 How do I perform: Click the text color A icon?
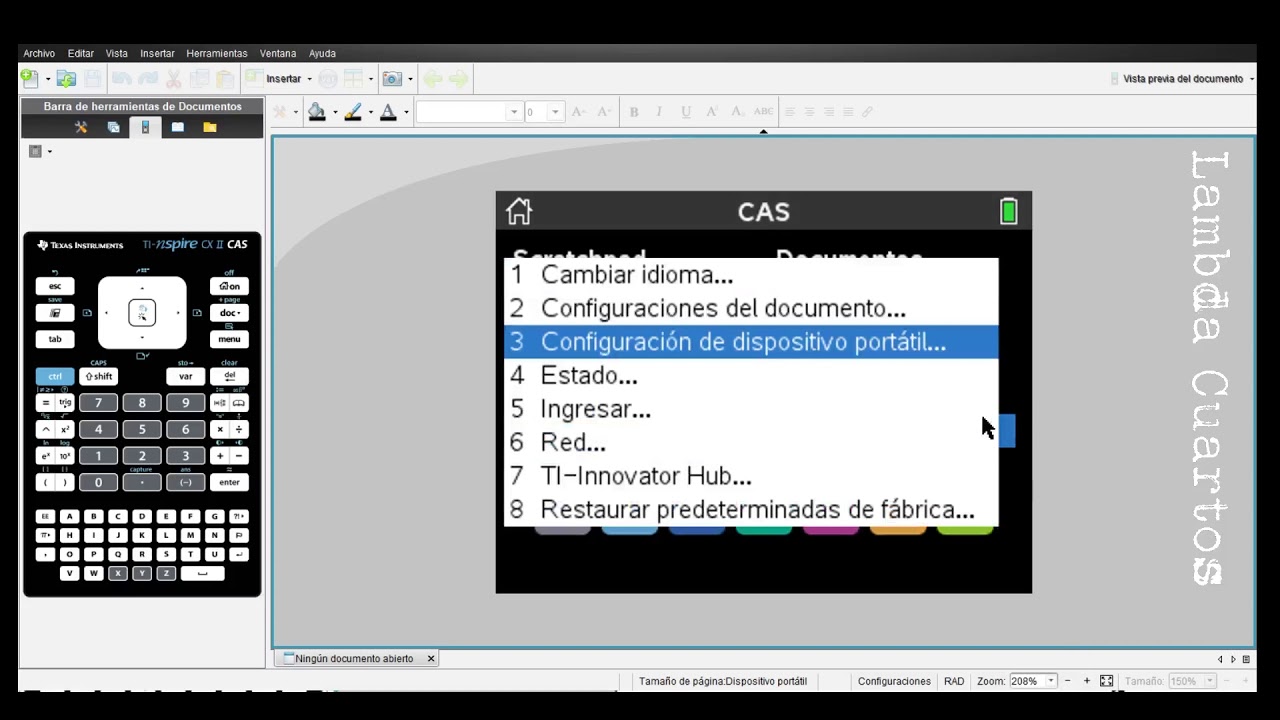[388, 112]
